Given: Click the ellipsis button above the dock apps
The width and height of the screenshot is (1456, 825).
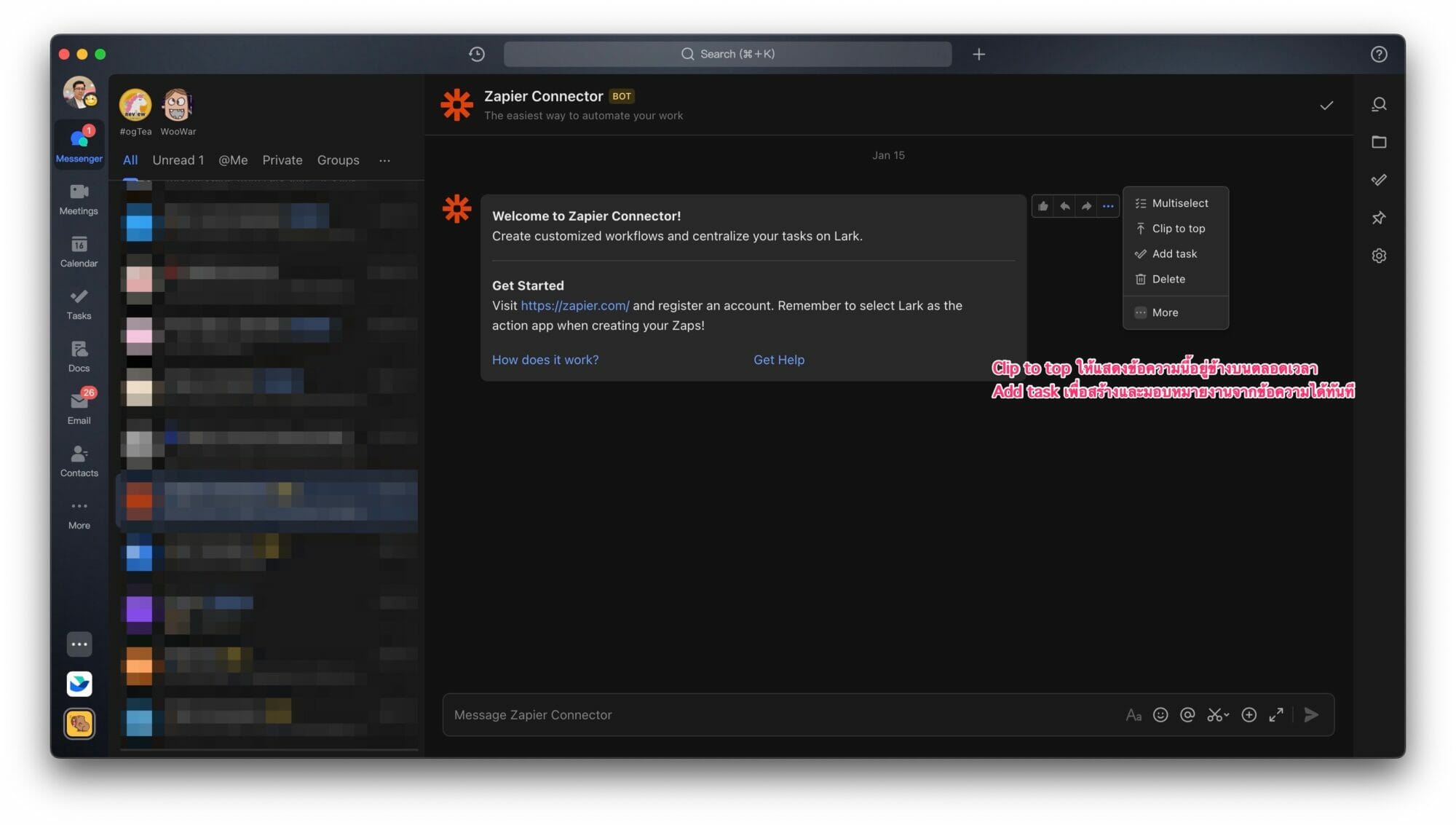Looking at the screenshot, I should [79, 644].
